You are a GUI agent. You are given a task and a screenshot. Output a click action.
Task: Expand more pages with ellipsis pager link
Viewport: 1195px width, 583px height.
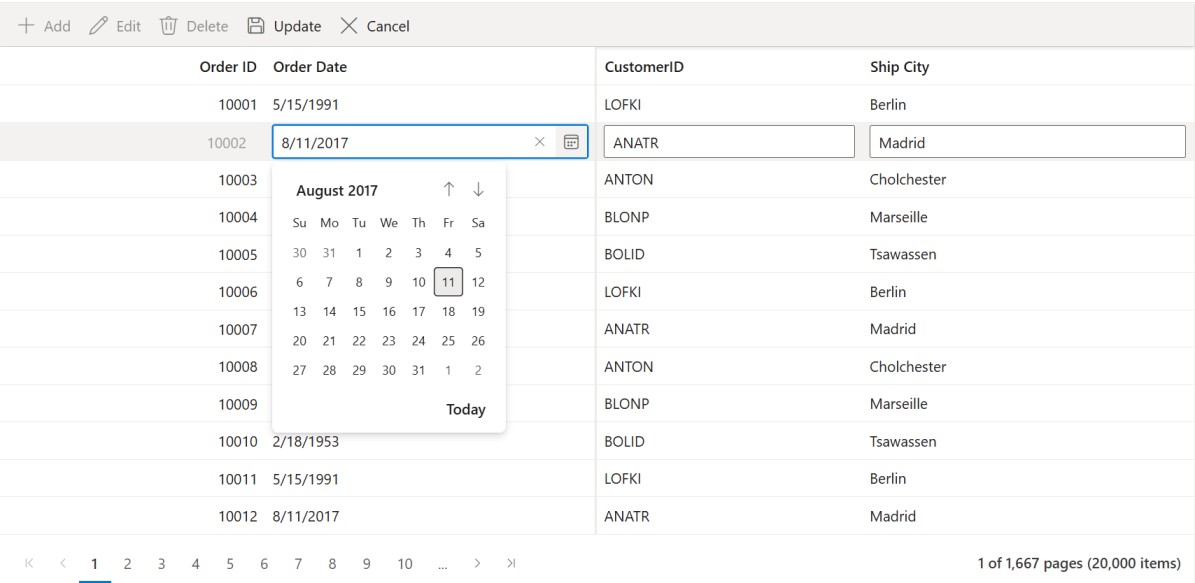442,564
